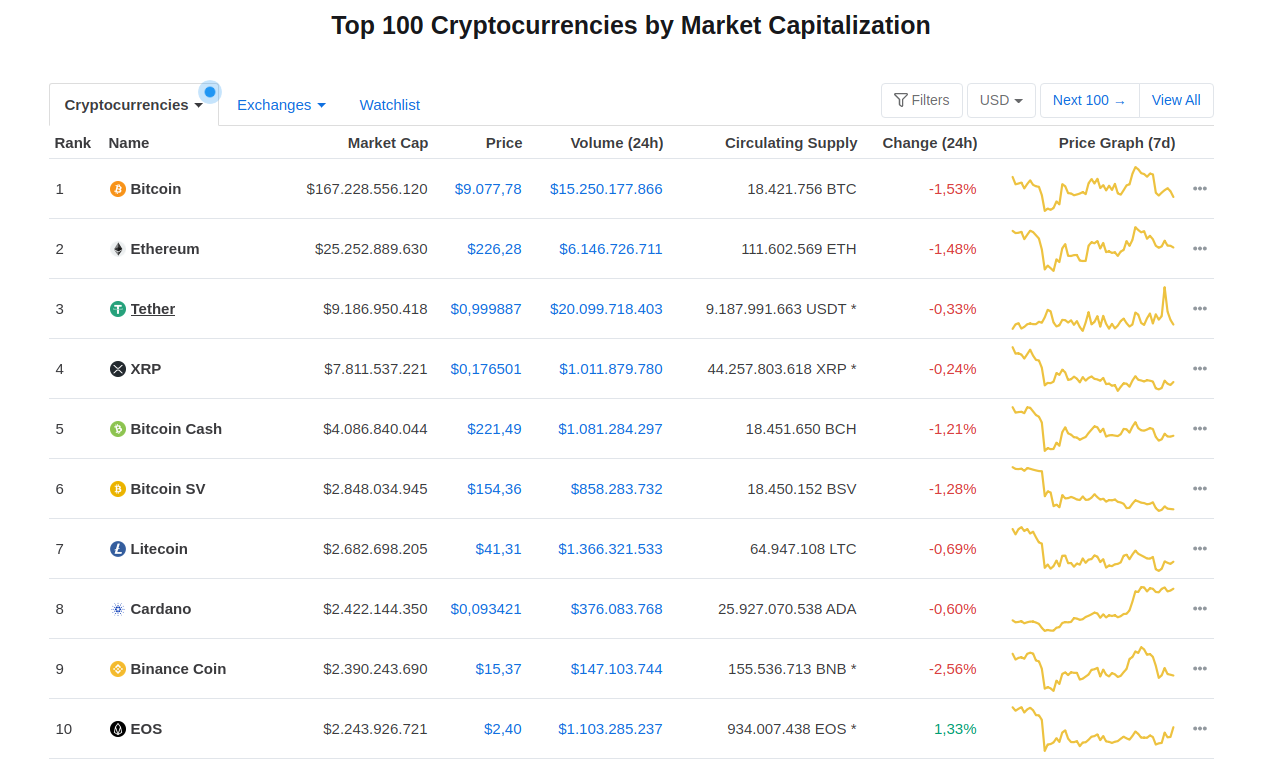Open the options menu on the Bitcoin row
The image size is (1264, 765).
click(1199, 188)
